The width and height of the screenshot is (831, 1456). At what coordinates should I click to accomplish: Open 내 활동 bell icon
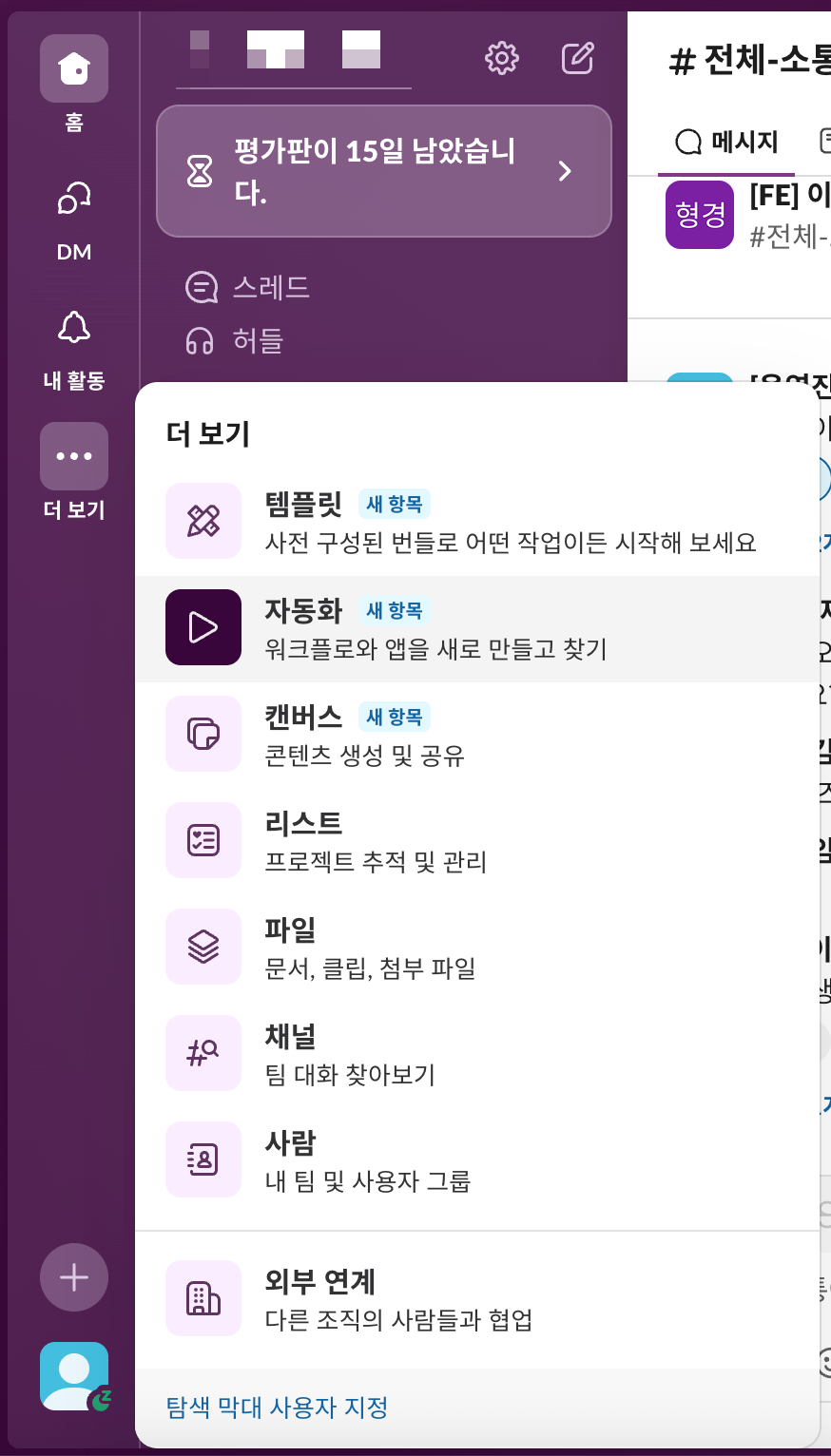pos(74,327)
